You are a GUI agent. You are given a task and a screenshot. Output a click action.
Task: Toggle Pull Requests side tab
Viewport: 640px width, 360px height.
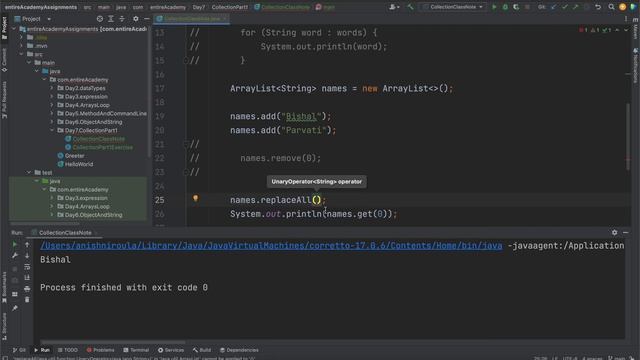pyautogui.click(x=4, y=100)
